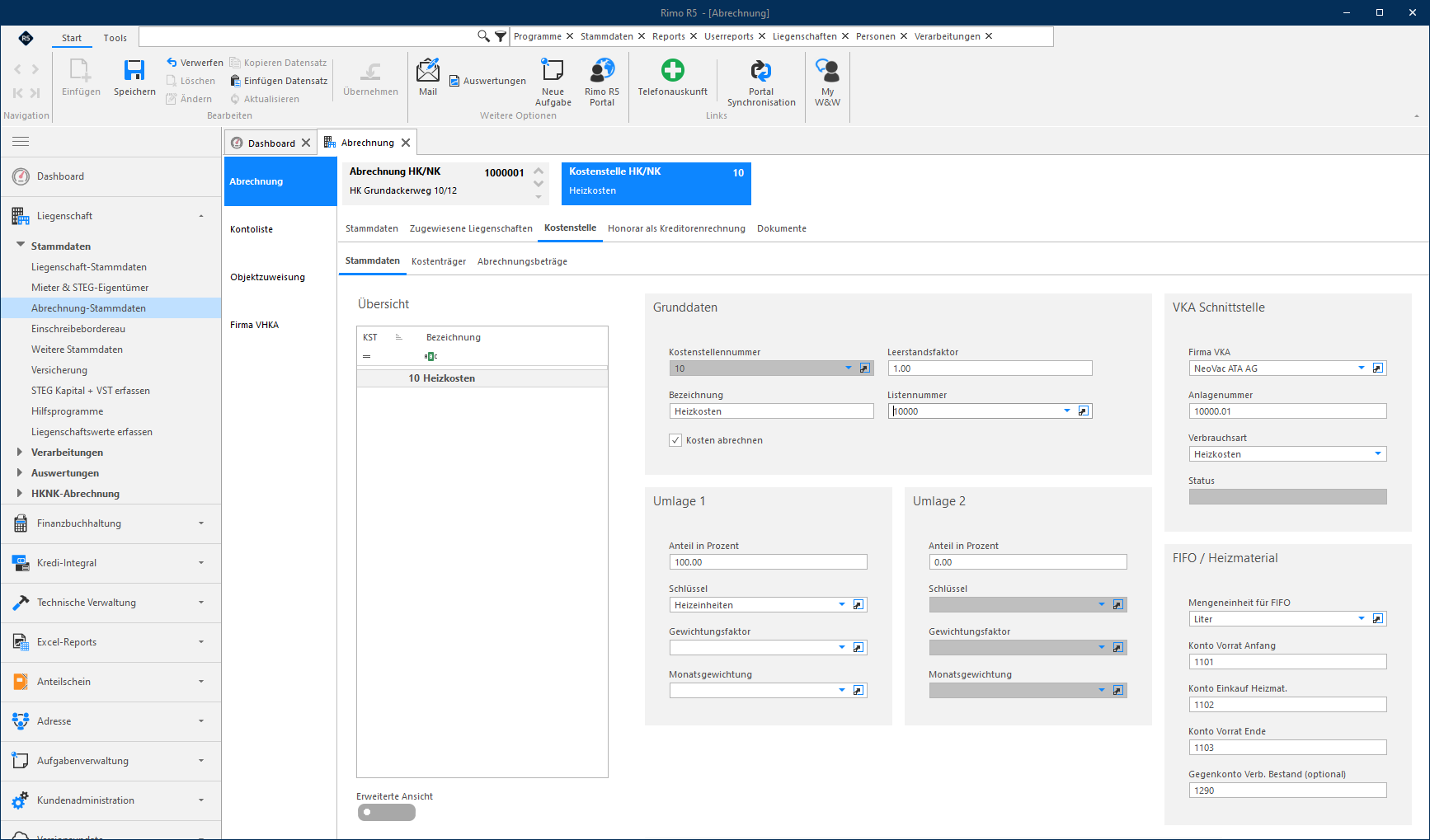Click the filter funnel icon in search bar
Image resolution: width=1430 pixels, height=840 pixels.
(x=501, y=36)
